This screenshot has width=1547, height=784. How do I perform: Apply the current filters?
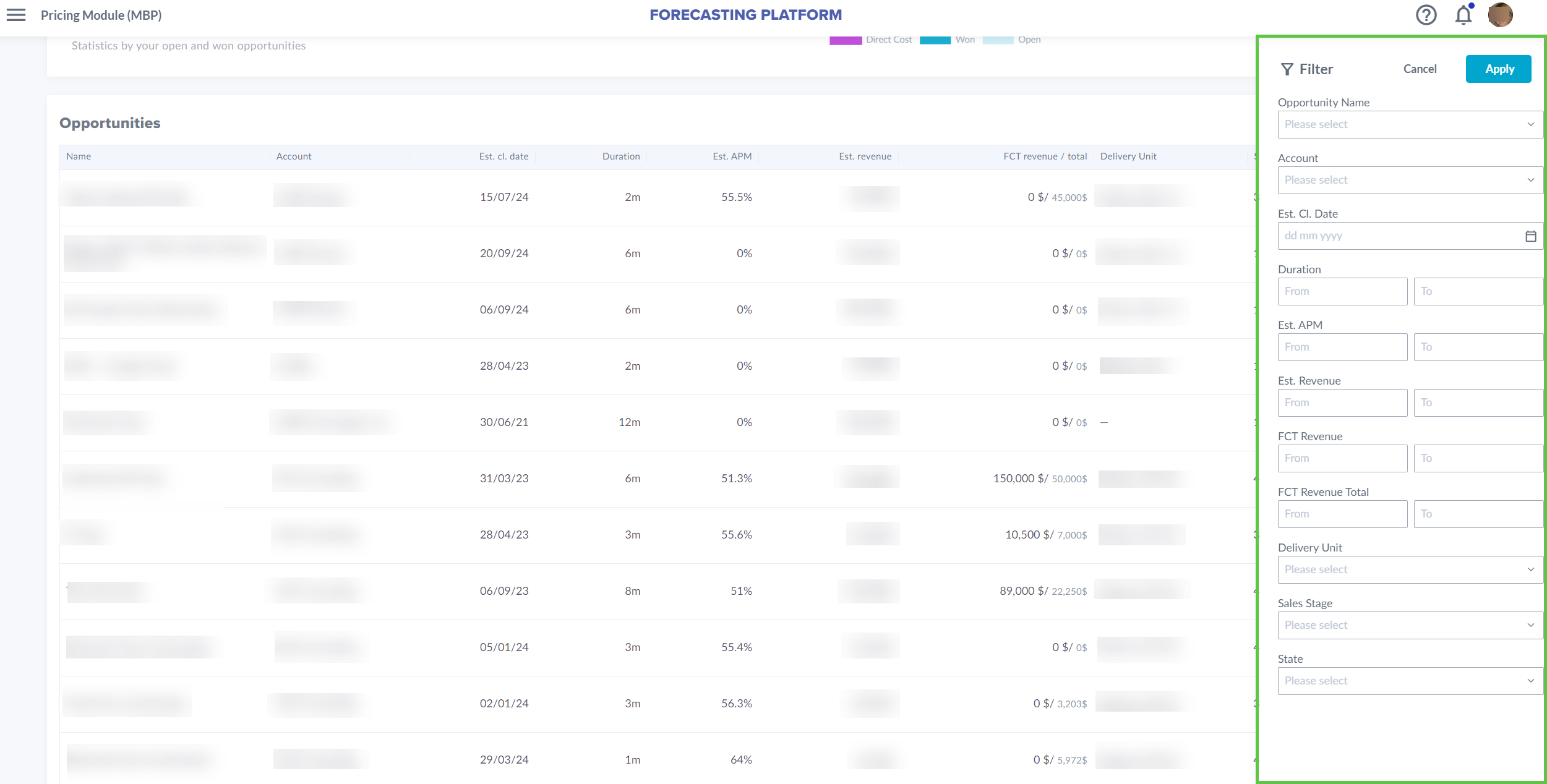tap(1498, 69)
